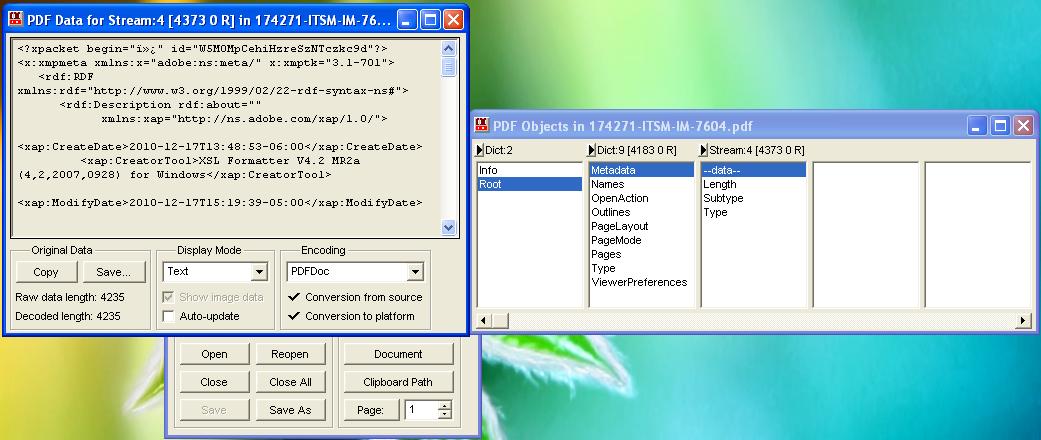The height and width of the screenshot is (440, 1041).
Task: Select Type entry in Dict:9 list
Action: [x=641, y=267]
